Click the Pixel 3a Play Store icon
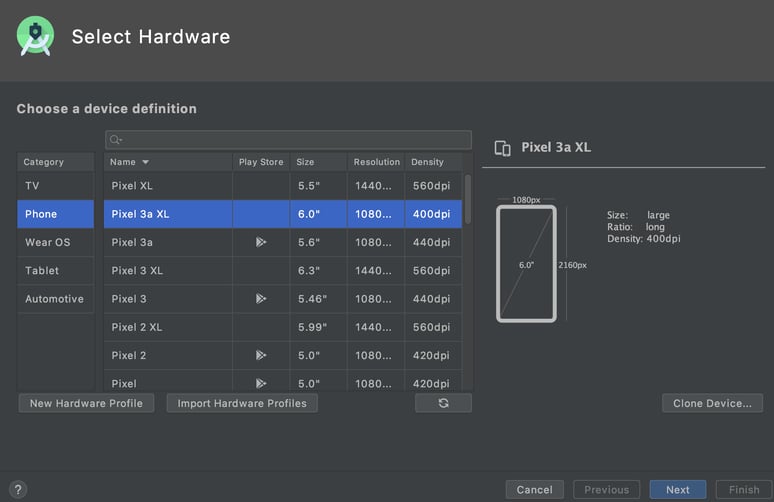The image size is (774, 502). point(261,242)
